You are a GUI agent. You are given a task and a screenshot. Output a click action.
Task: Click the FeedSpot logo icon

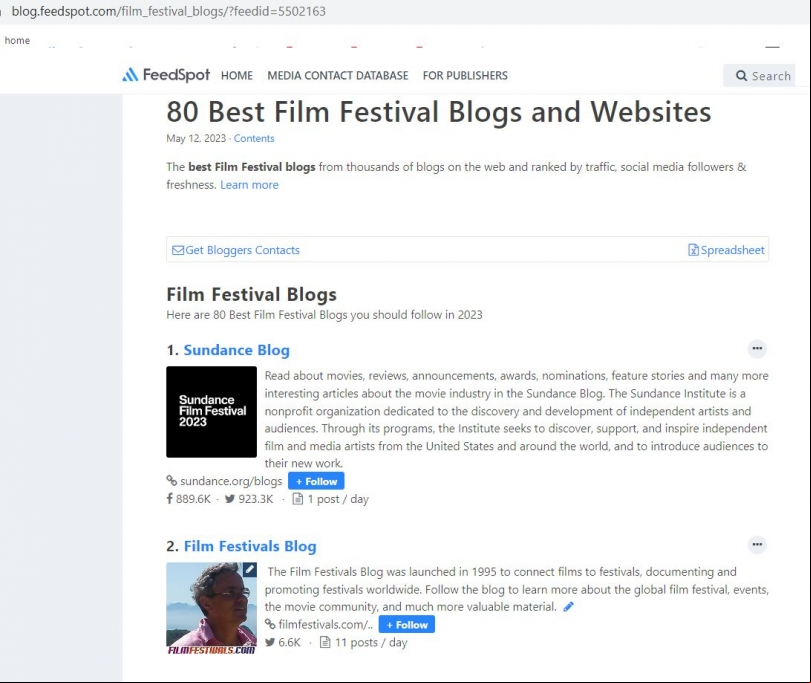[x=130, y=75]
